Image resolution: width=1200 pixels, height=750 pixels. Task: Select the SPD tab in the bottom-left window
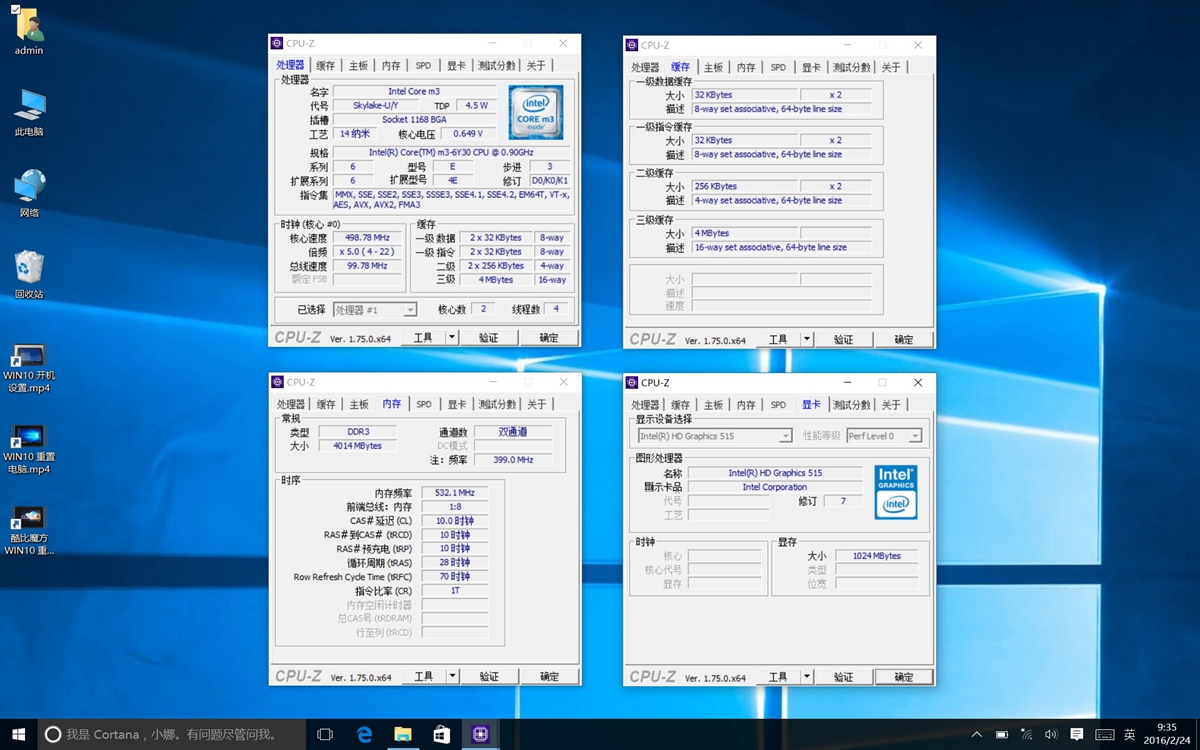(x=423, y=404)
